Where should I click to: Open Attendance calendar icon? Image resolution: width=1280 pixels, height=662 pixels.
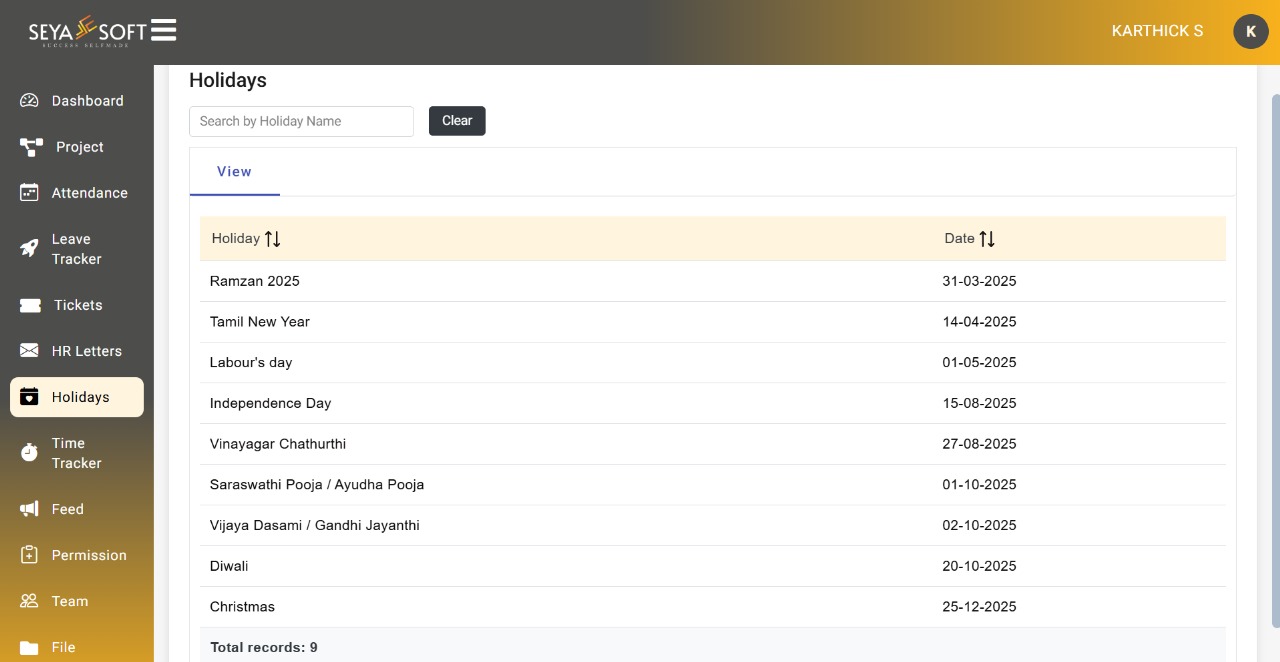point(29,193)
